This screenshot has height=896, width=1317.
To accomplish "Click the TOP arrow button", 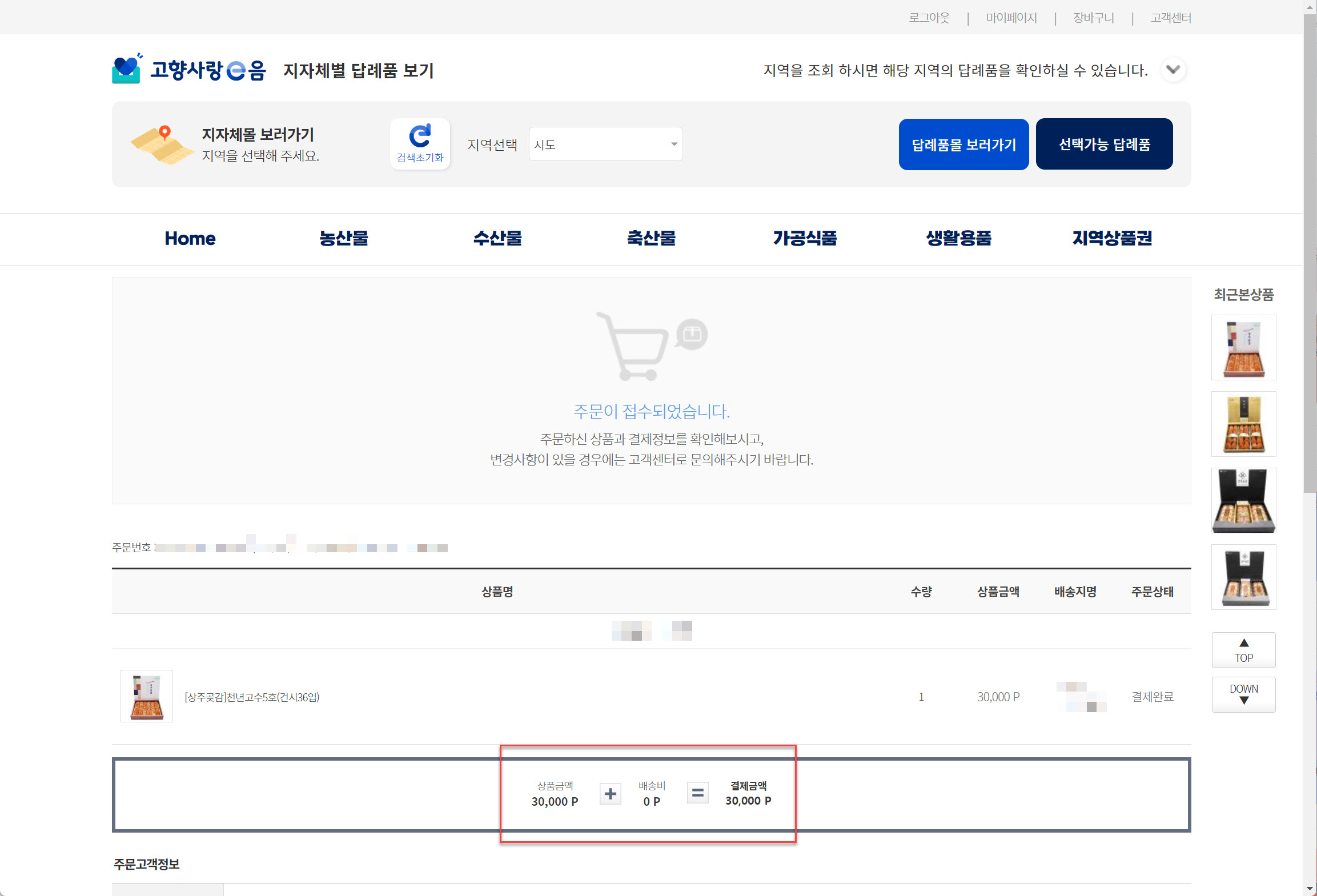I will (1243, 650).
